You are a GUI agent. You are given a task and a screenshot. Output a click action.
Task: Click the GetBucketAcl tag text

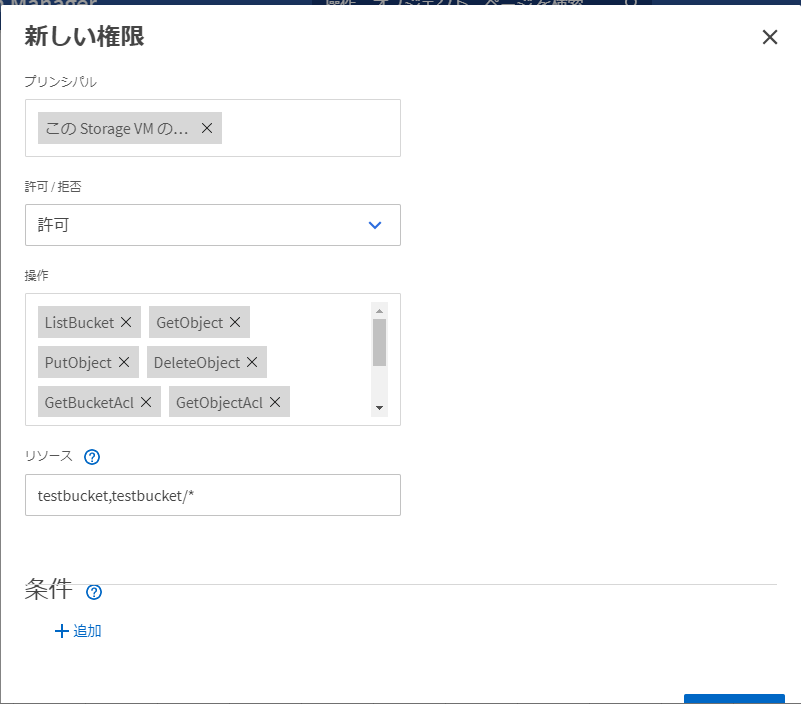point(89,403)
